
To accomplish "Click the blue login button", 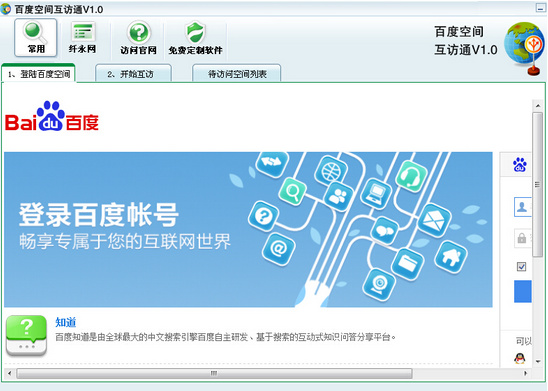I will coord(523,291).
